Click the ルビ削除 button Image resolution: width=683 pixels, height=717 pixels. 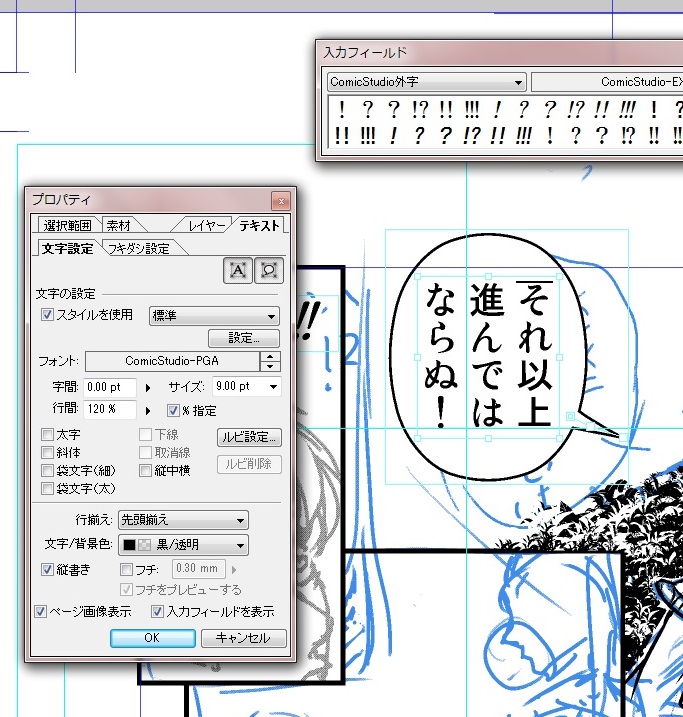tap(249, 464)
